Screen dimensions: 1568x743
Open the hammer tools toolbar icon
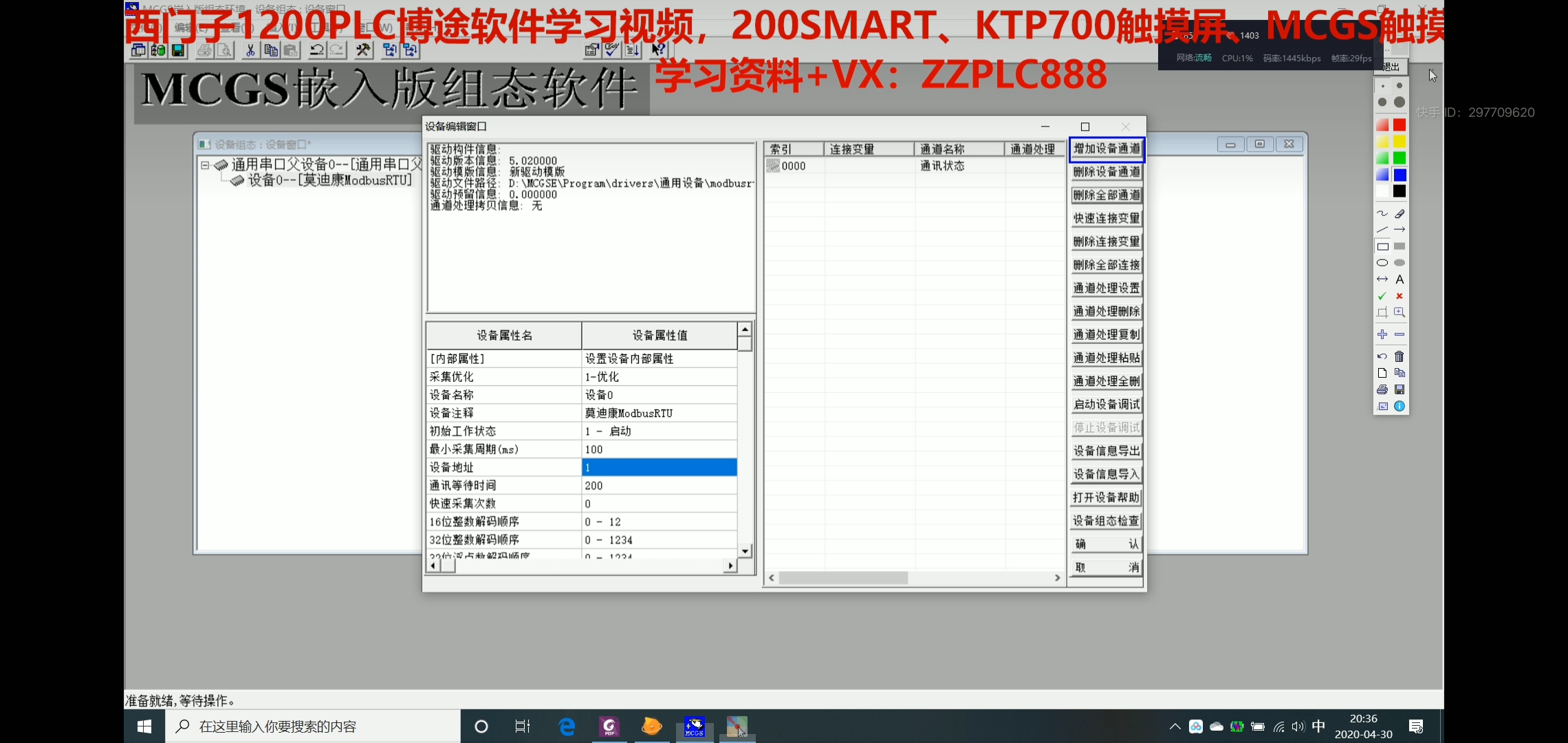coord(363,50)
